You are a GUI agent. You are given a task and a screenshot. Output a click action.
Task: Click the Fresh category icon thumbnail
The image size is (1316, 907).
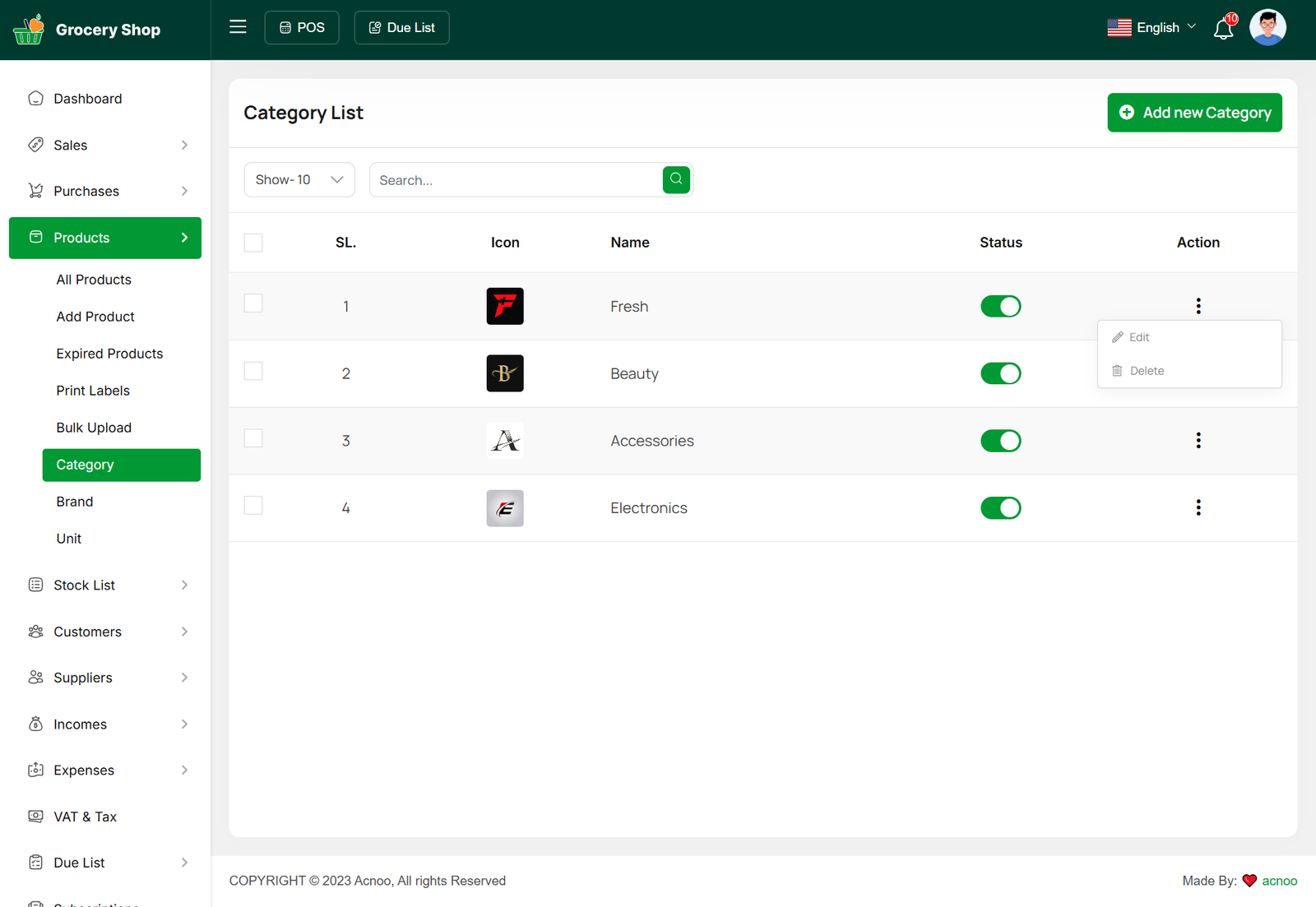pos(505,307)
